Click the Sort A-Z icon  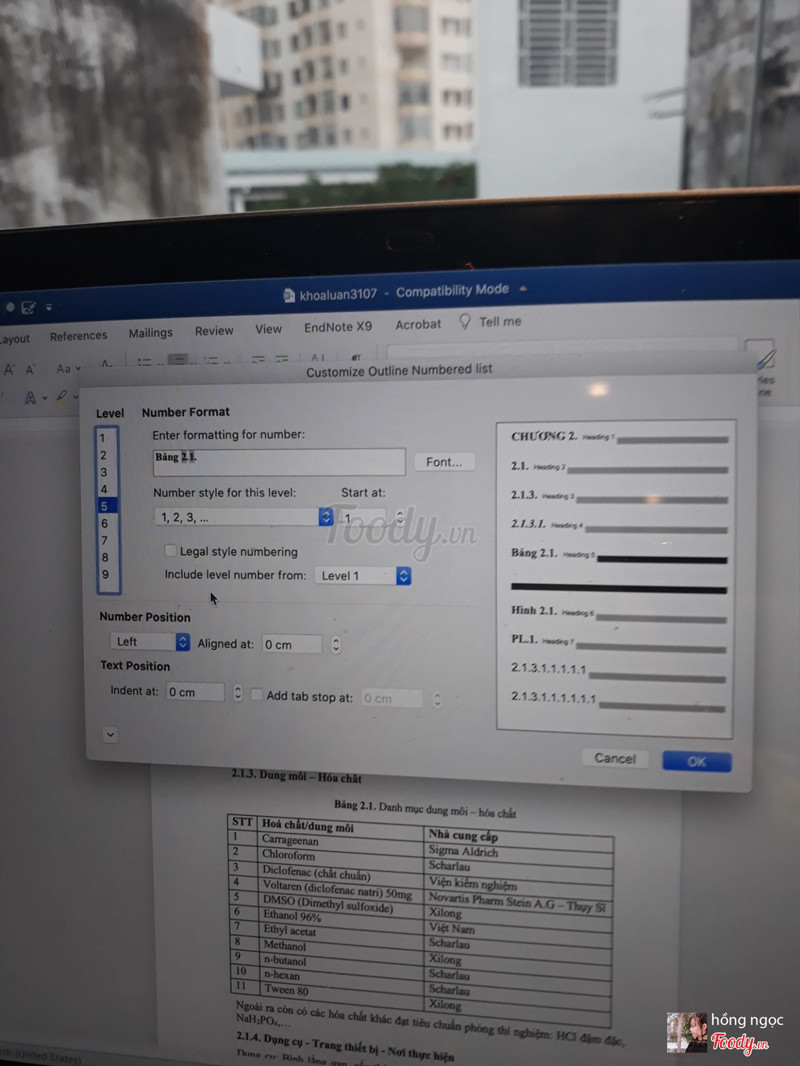(x=318, y=358)
